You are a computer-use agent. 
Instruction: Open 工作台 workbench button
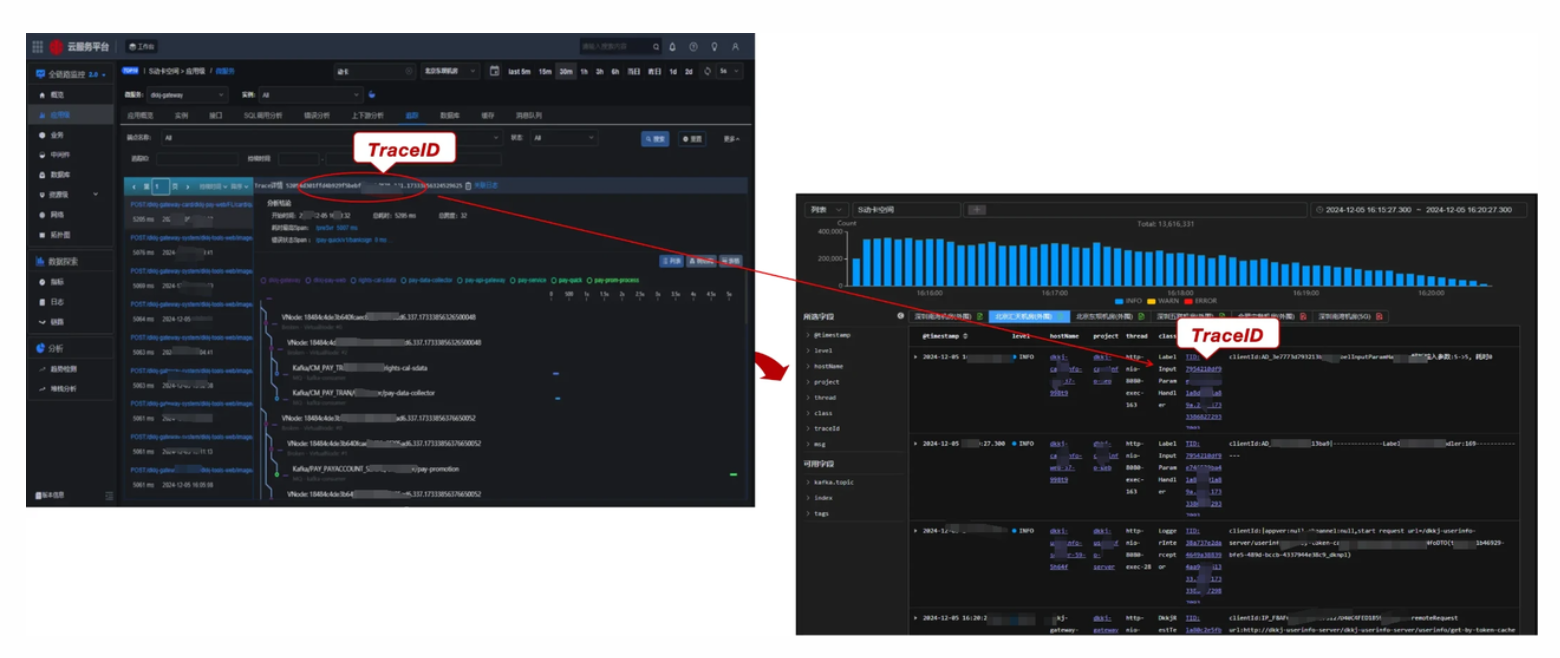point(142,46)
